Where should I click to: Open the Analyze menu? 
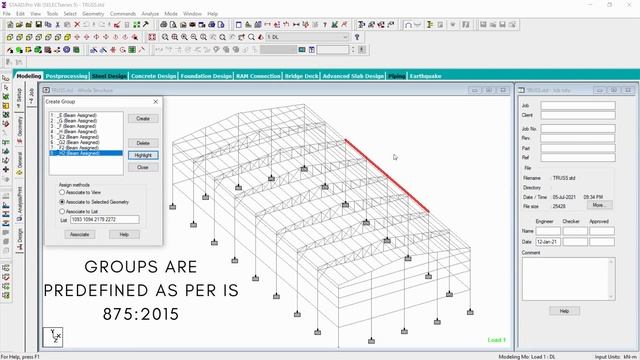[150, 14]
